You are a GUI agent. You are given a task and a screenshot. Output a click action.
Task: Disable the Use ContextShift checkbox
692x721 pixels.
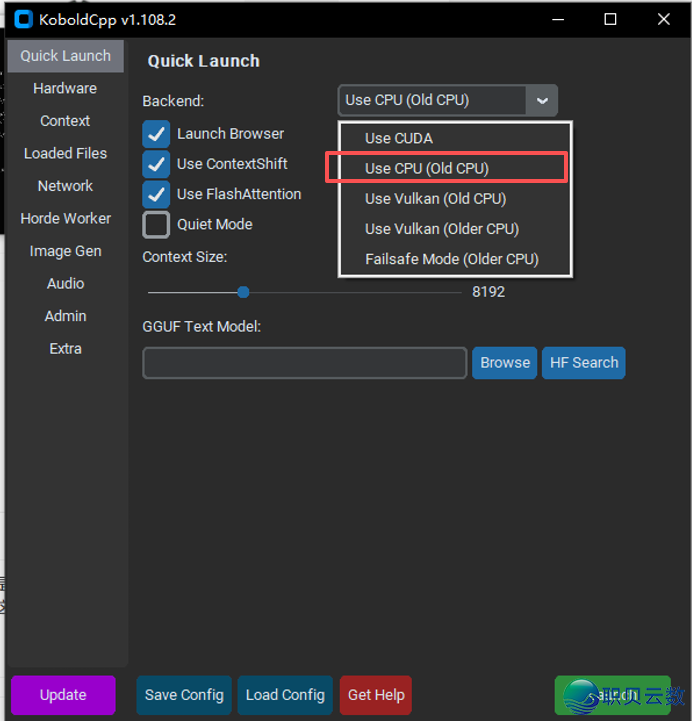click(x=156, y=164)
